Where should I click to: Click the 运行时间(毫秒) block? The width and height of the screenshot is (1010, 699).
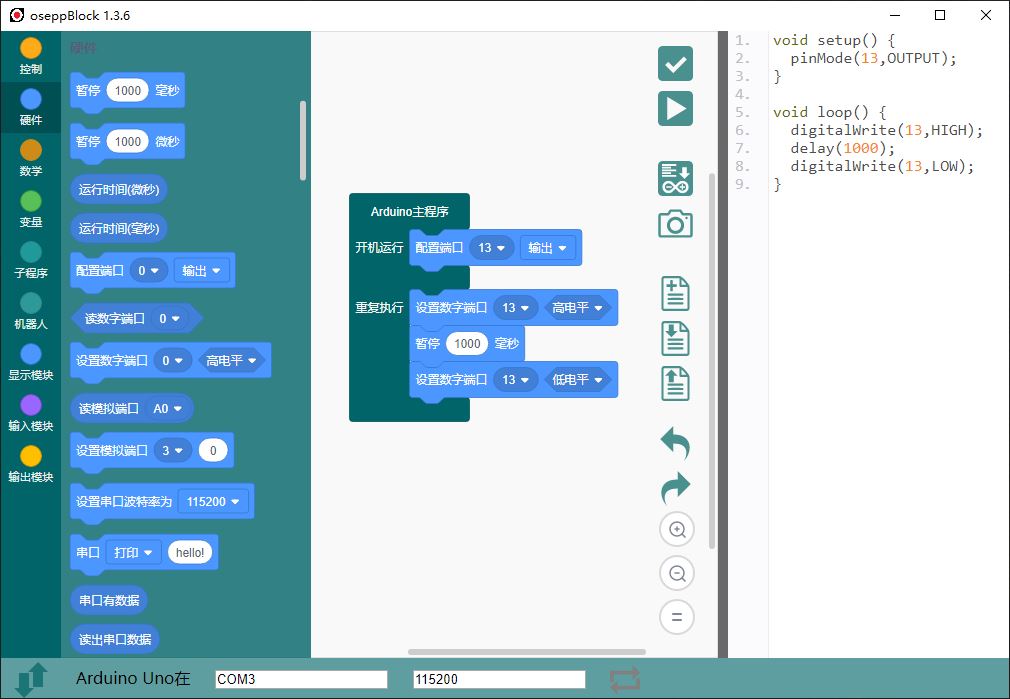[x=119, y=229]
